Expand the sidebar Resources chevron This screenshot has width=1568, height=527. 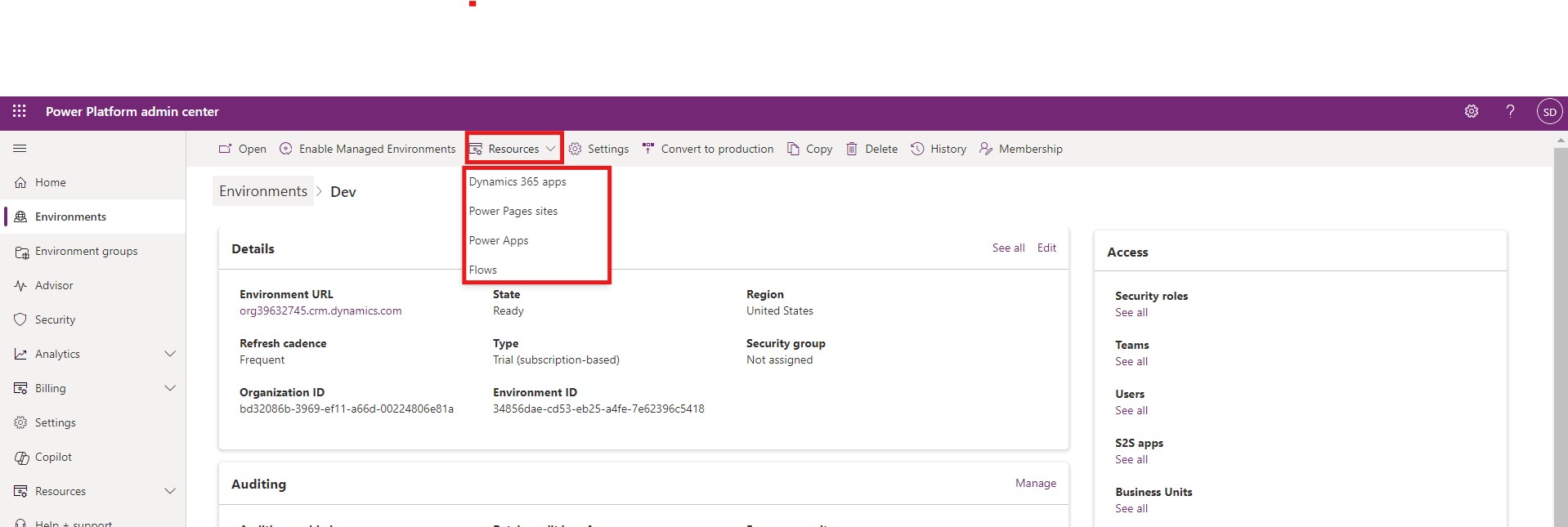(x=170, y=491)
